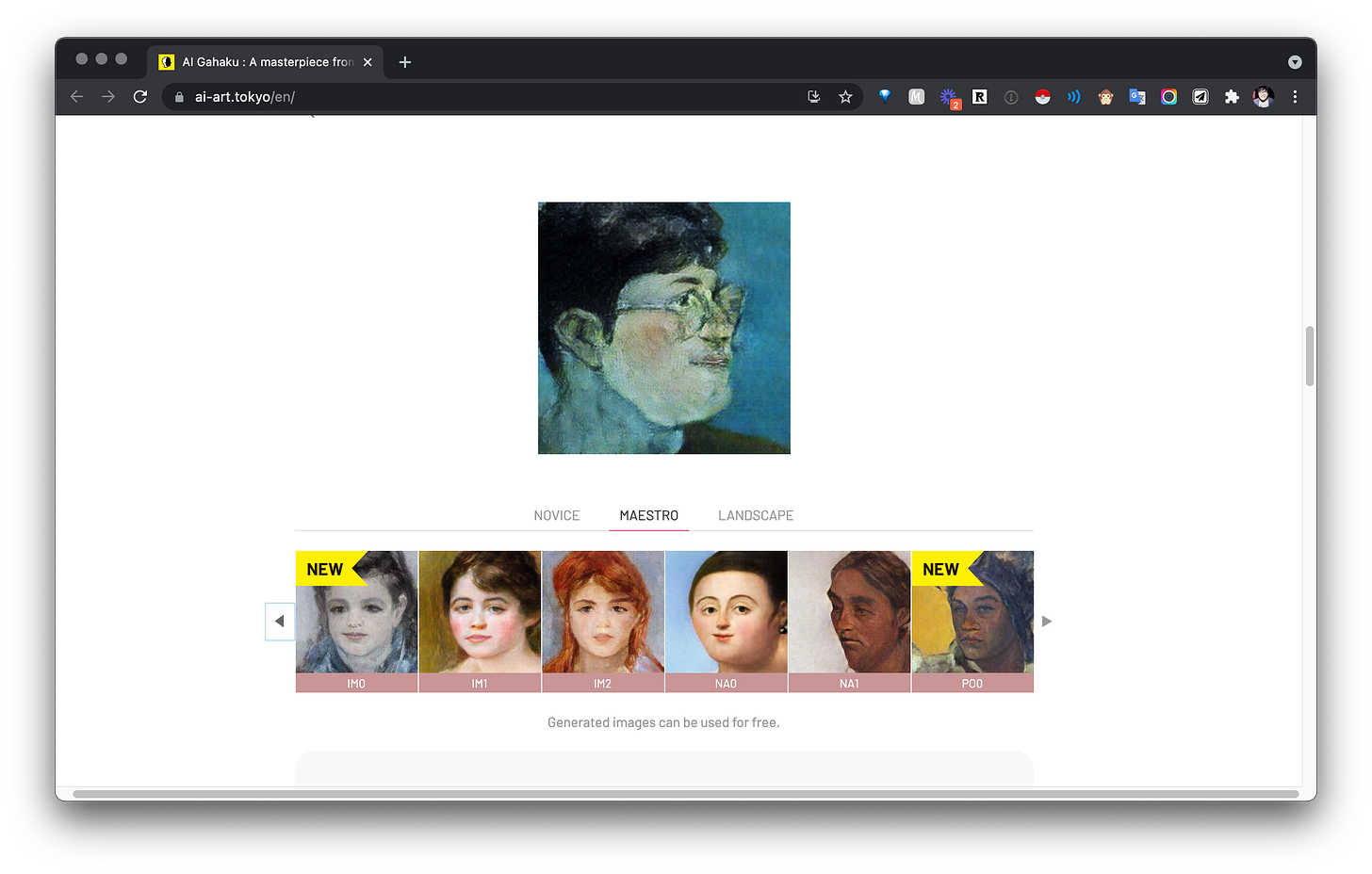Open the extension with badge 2
The image size is (1372, 874).
coord(949,97)
